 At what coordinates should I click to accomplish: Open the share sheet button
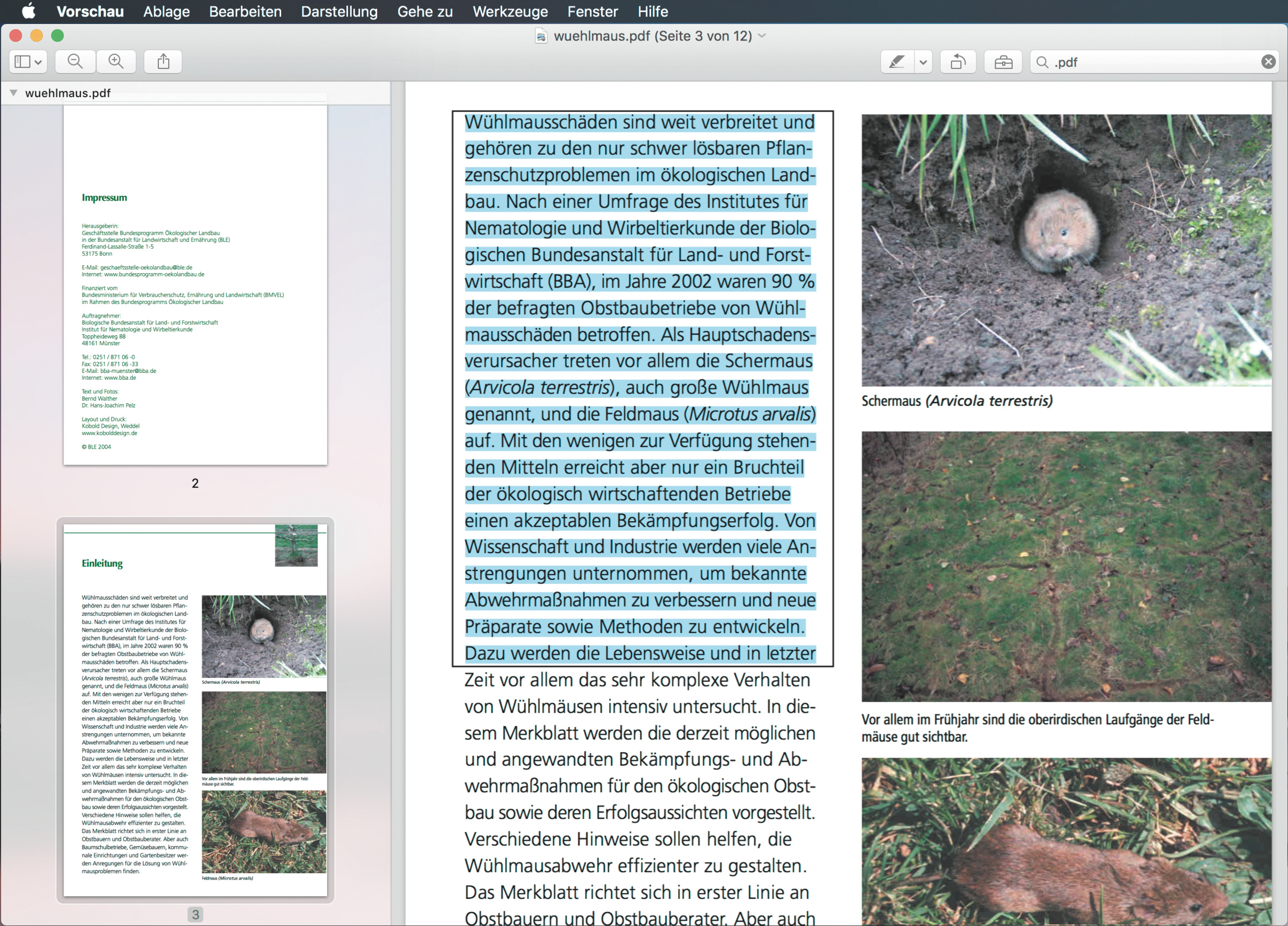tap(163, 61)
